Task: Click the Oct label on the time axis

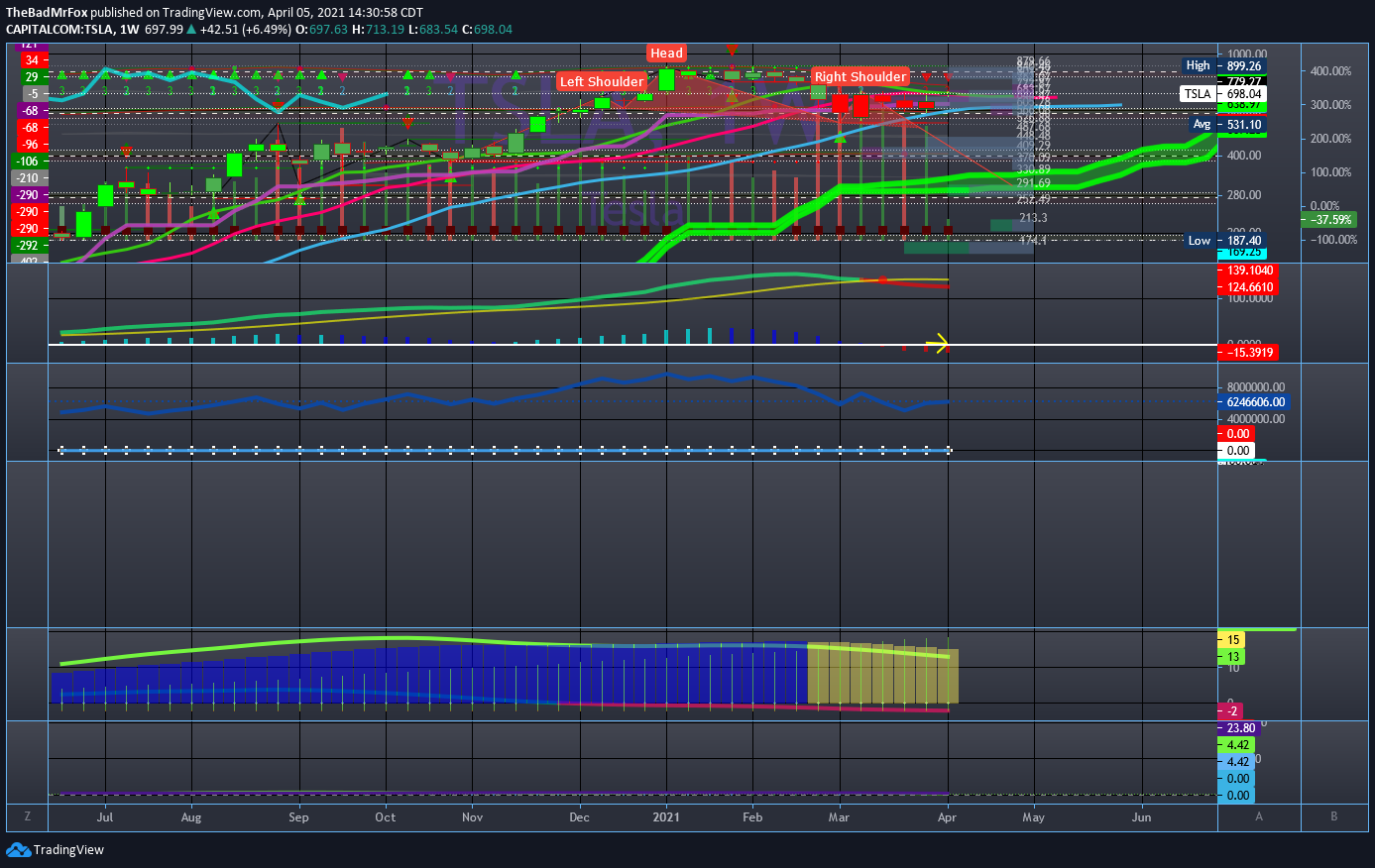Action: point(386,817)
